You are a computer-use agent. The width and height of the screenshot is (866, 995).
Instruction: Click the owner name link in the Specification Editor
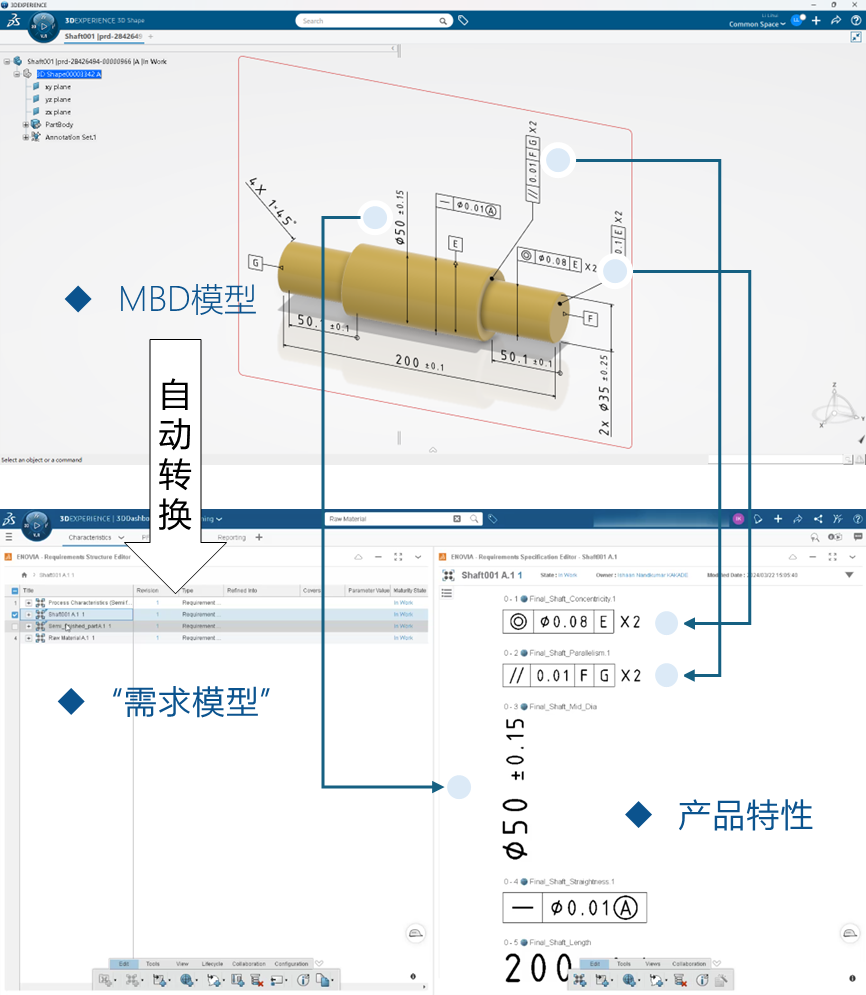(652, 576)
